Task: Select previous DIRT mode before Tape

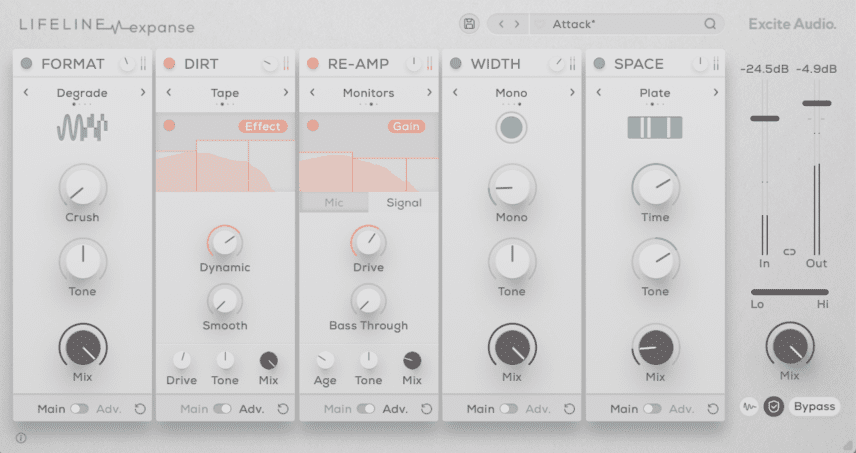Action: point(169,93)
